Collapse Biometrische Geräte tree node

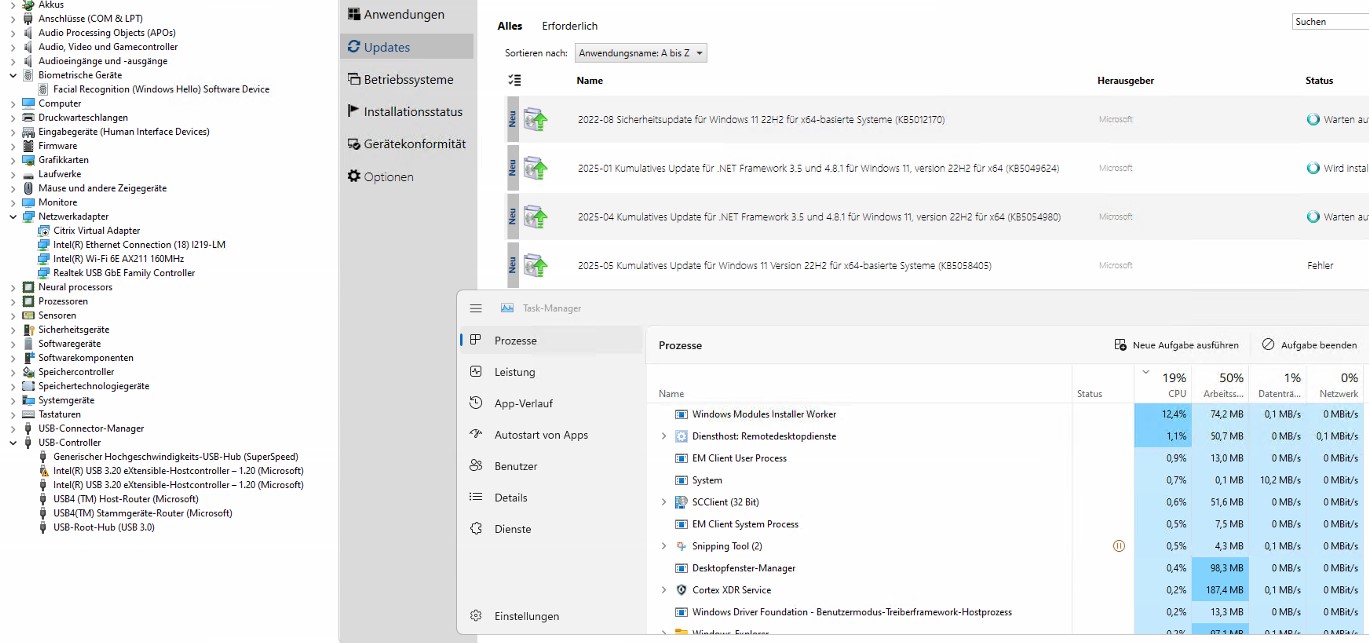coord(13,75)
